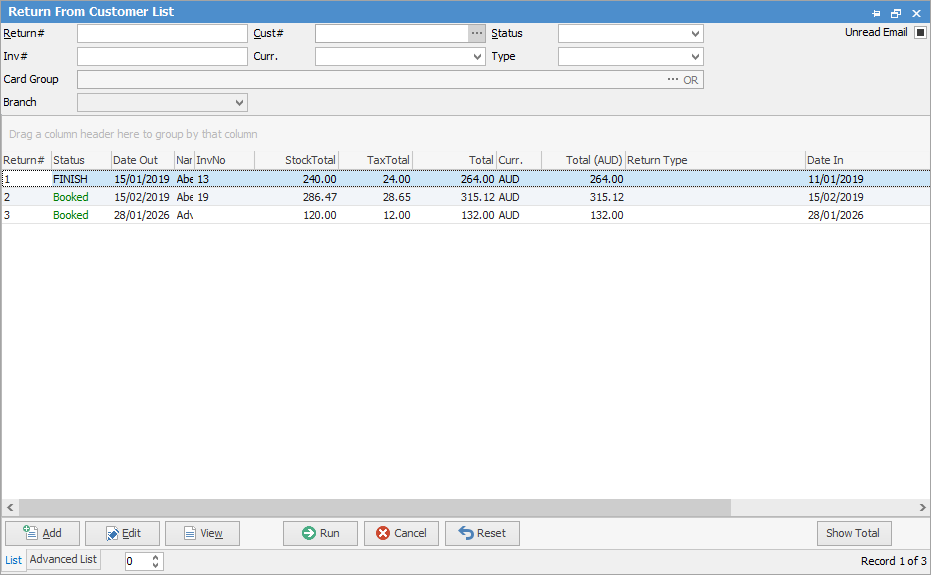Click the right arrow of horizontal scrollbar
This screenshot has width=931, height=575.
pyautogui.click(x=922, y=507)
